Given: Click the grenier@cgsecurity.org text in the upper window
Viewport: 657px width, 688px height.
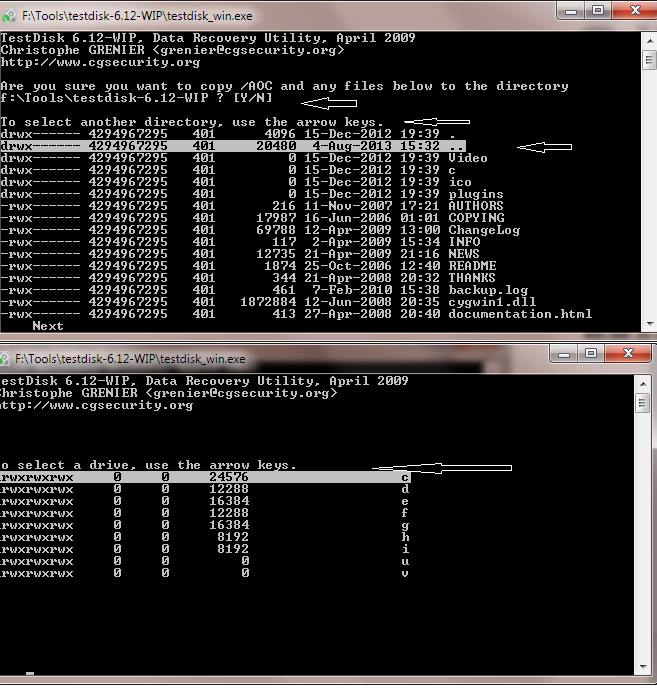Looking at the screenshot, I should tap(248, 50).
